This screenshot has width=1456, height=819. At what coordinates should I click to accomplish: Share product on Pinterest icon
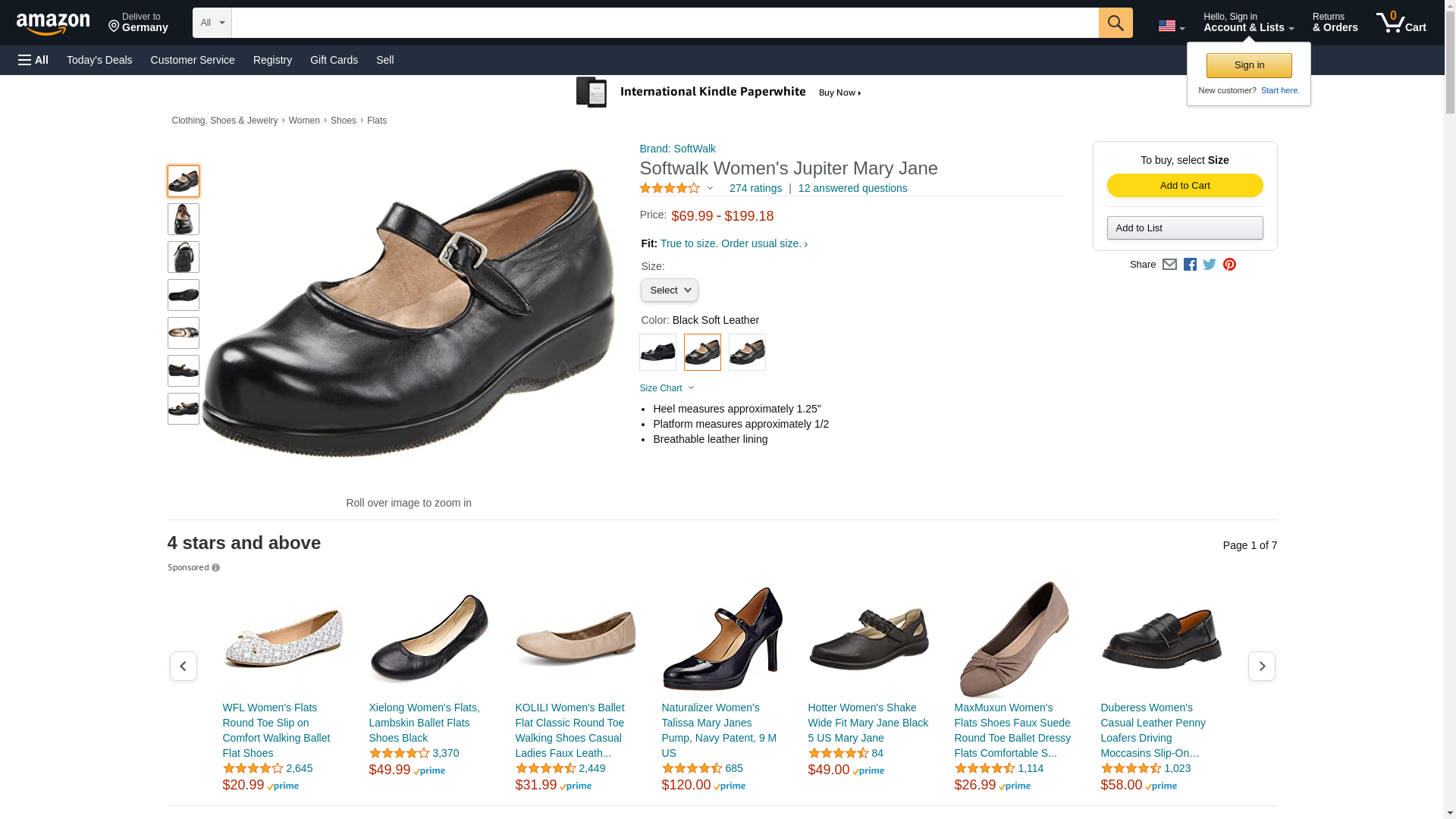[1229, 265]
